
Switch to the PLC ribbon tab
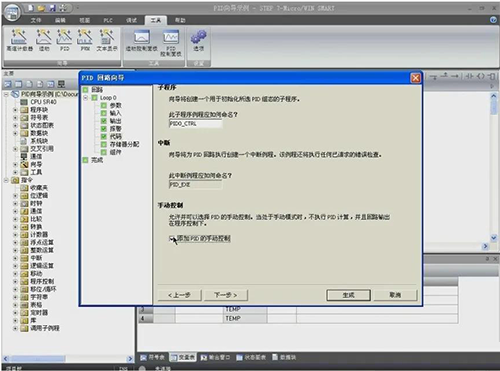tap(108, 20)
